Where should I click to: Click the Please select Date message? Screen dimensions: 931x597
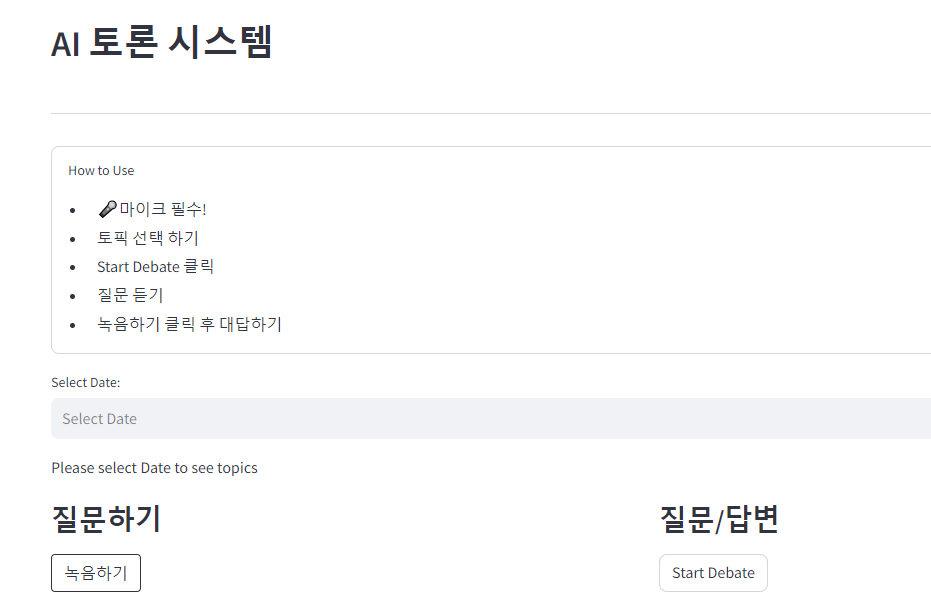tap(154, 468)
